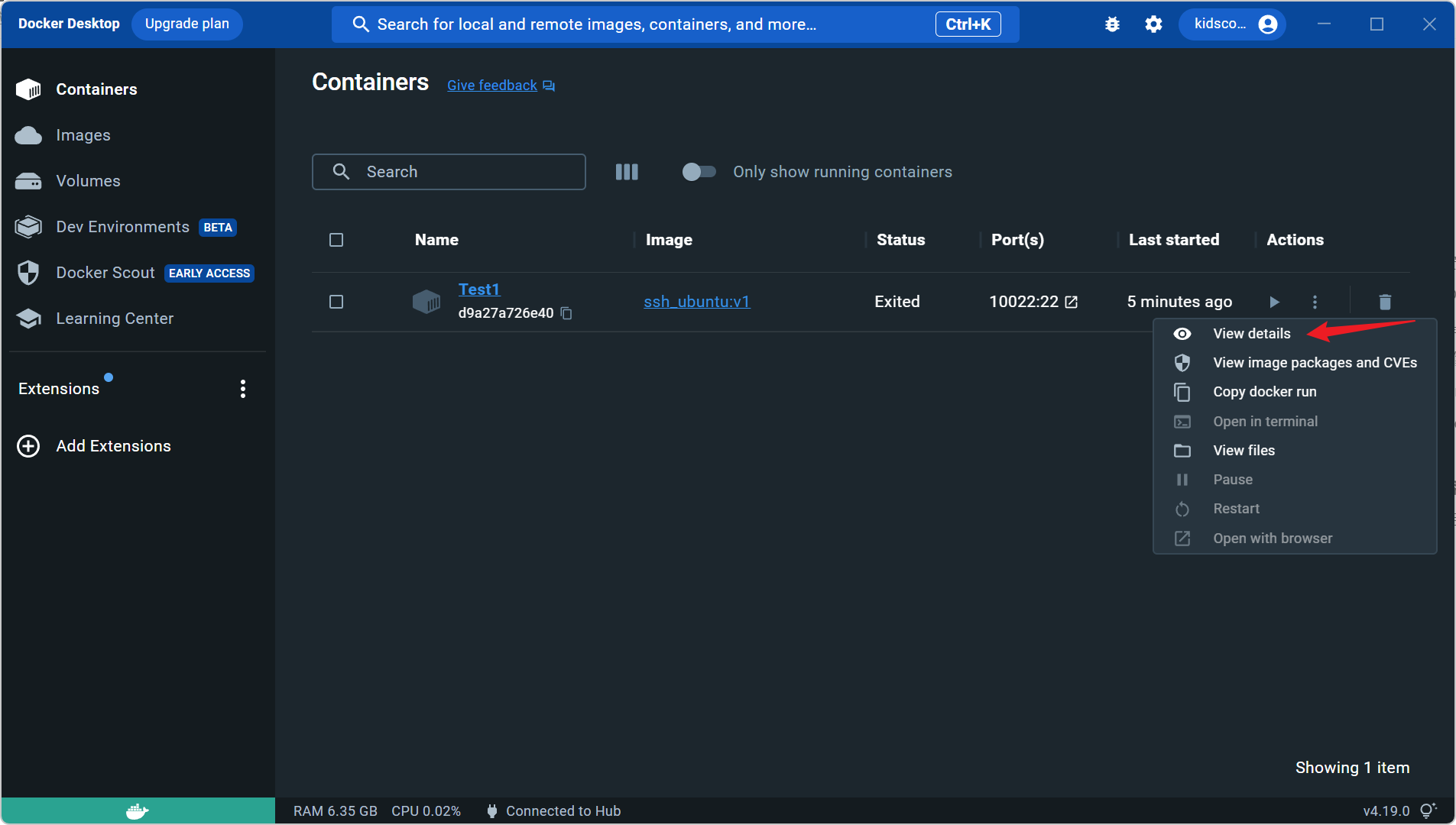Select View files menu entry

pos(1295,451)
